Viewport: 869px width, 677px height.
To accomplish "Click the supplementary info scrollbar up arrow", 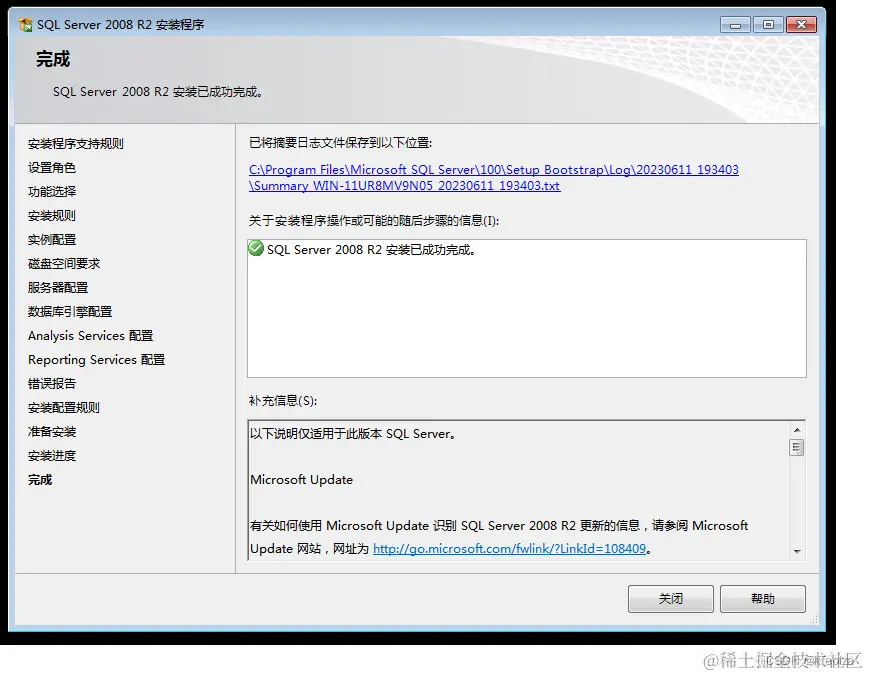I will tap(797, 430).
